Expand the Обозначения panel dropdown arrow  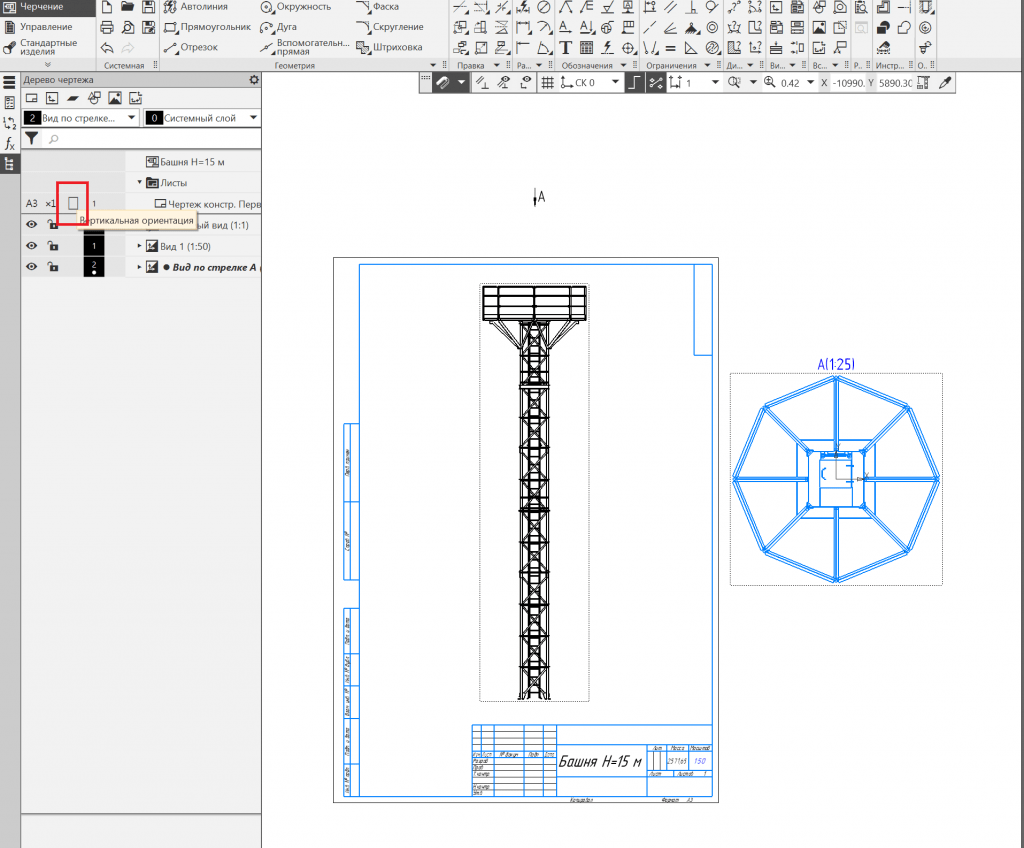click(623, 65)
